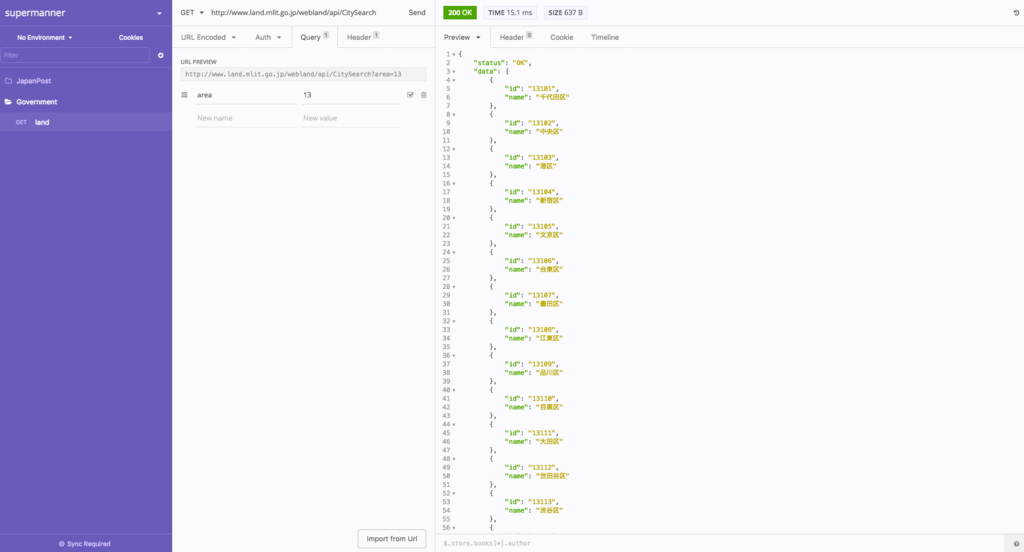This screenshot has height=552, width=1024.
Task: Switch to the Query tab
Action: point(314,37)
